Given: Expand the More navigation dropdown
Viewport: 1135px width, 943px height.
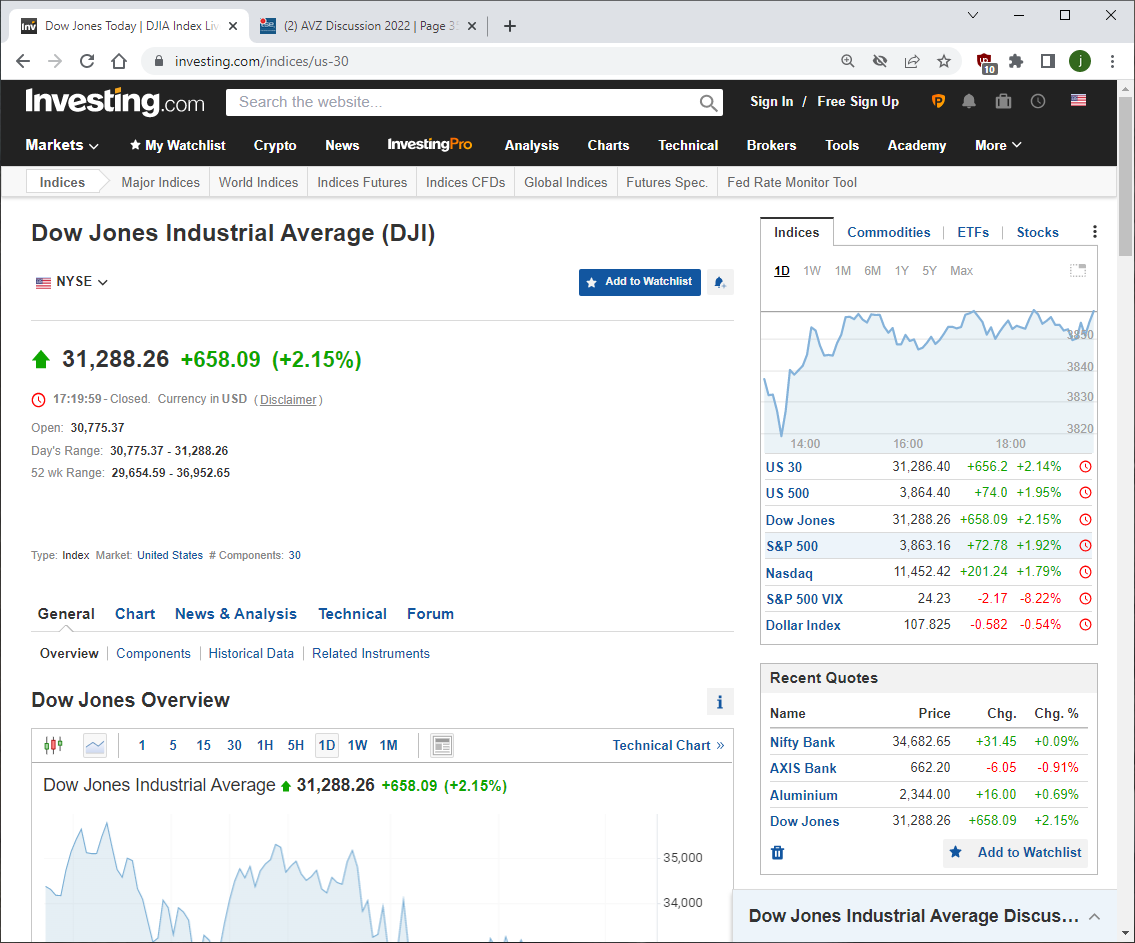Looking at the screenshot, I should (998, 145).
